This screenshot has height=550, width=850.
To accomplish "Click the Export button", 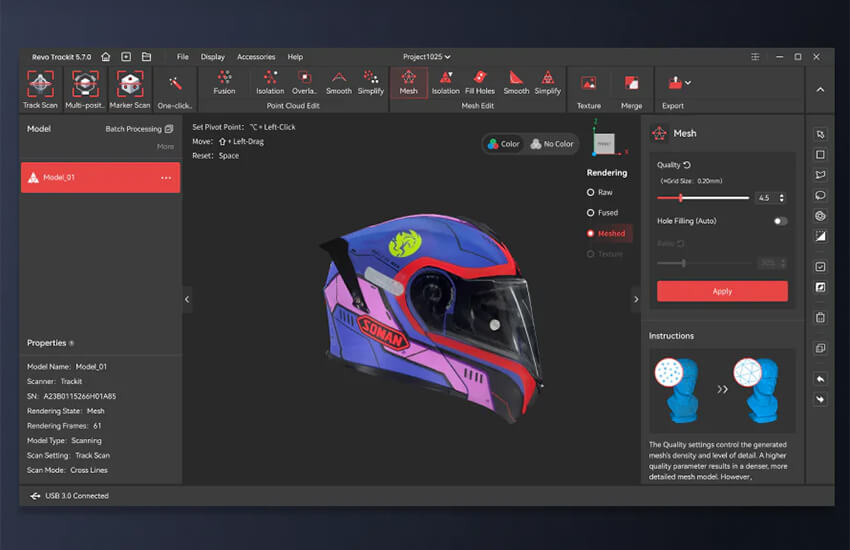I will [673, 90].
